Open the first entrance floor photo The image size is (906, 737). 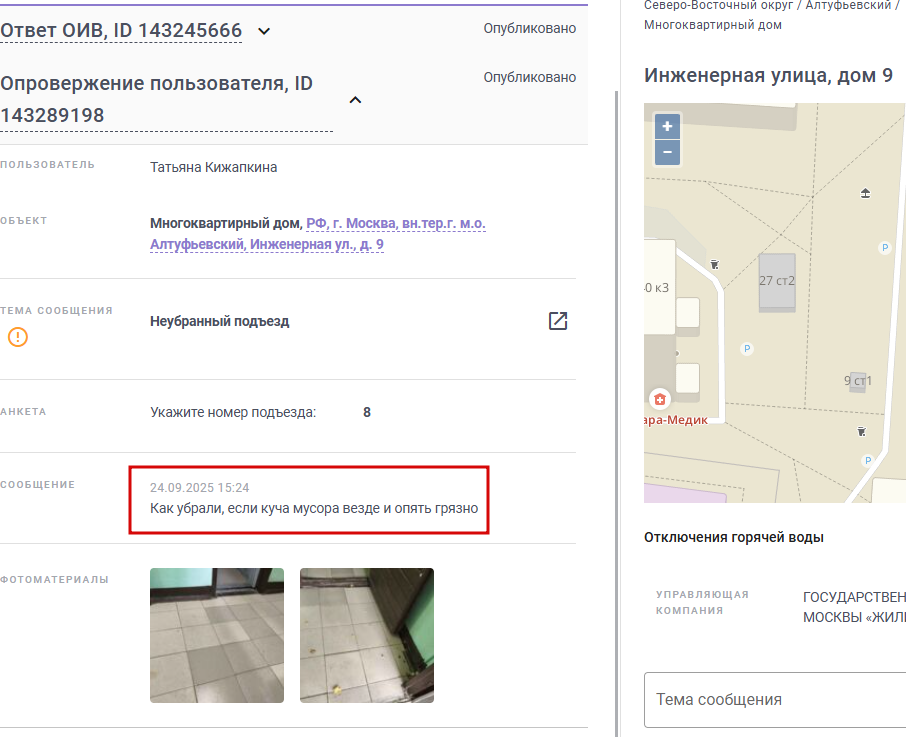217,635
